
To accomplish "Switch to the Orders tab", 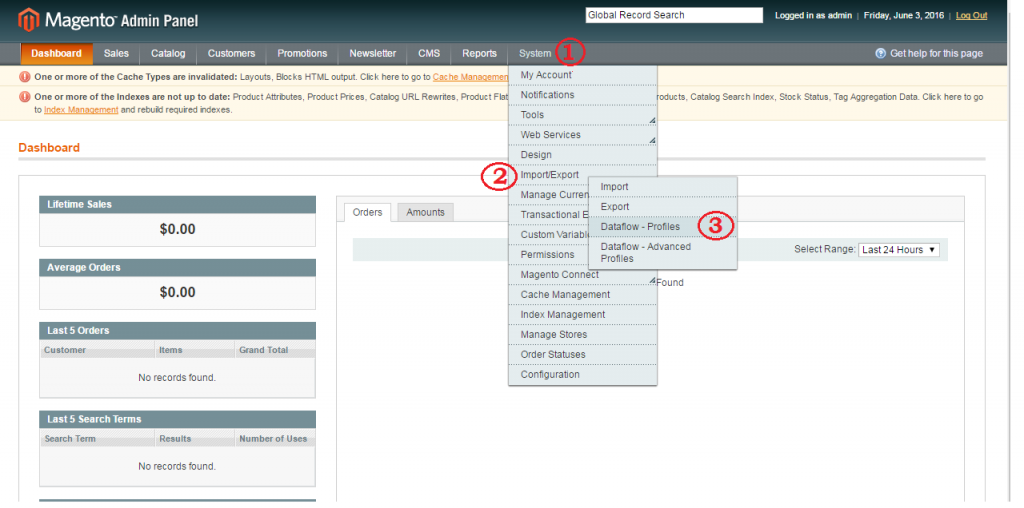I will 368,212.
